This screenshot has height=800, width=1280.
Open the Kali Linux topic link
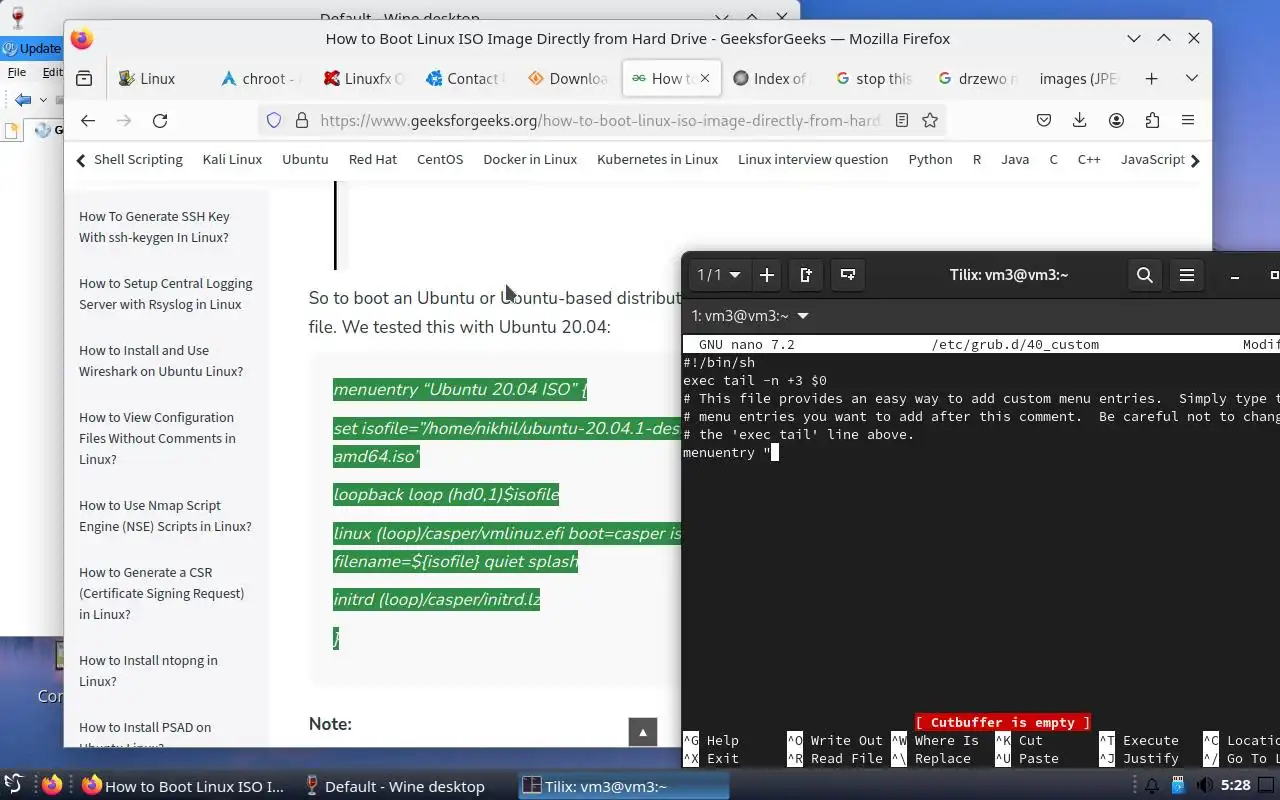(232, 159)
